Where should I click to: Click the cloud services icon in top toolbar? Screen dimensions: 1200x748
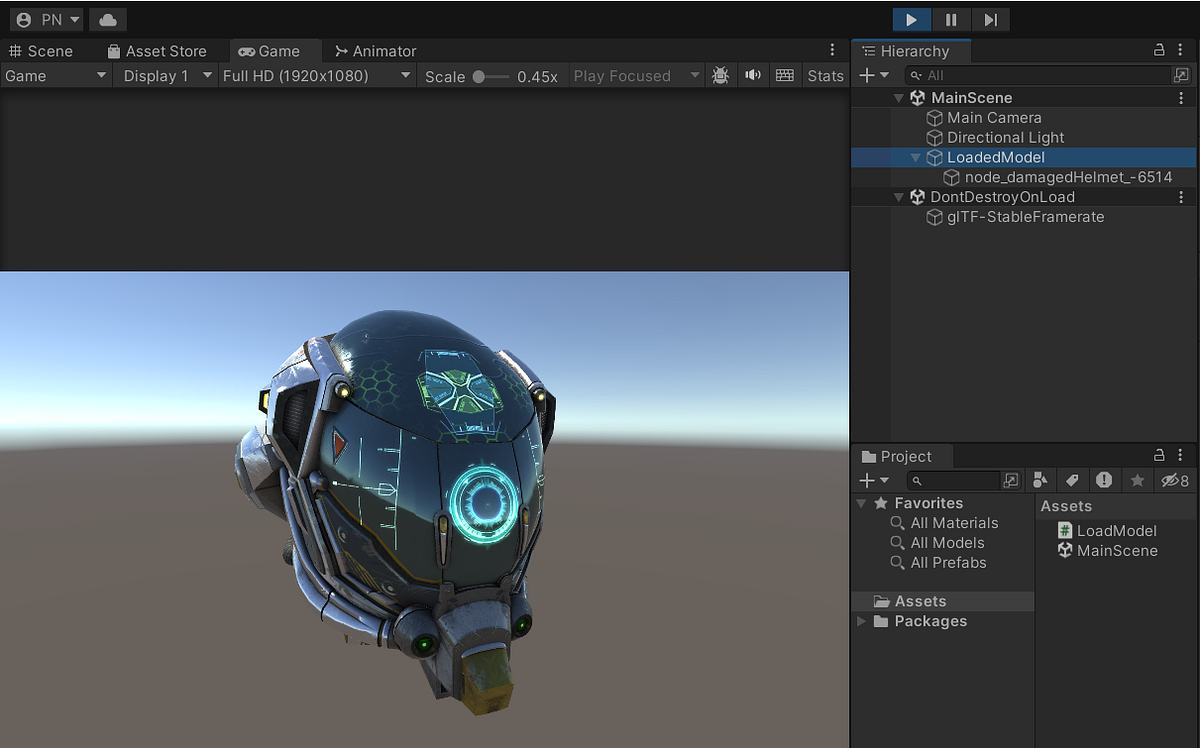coord(107,18)
